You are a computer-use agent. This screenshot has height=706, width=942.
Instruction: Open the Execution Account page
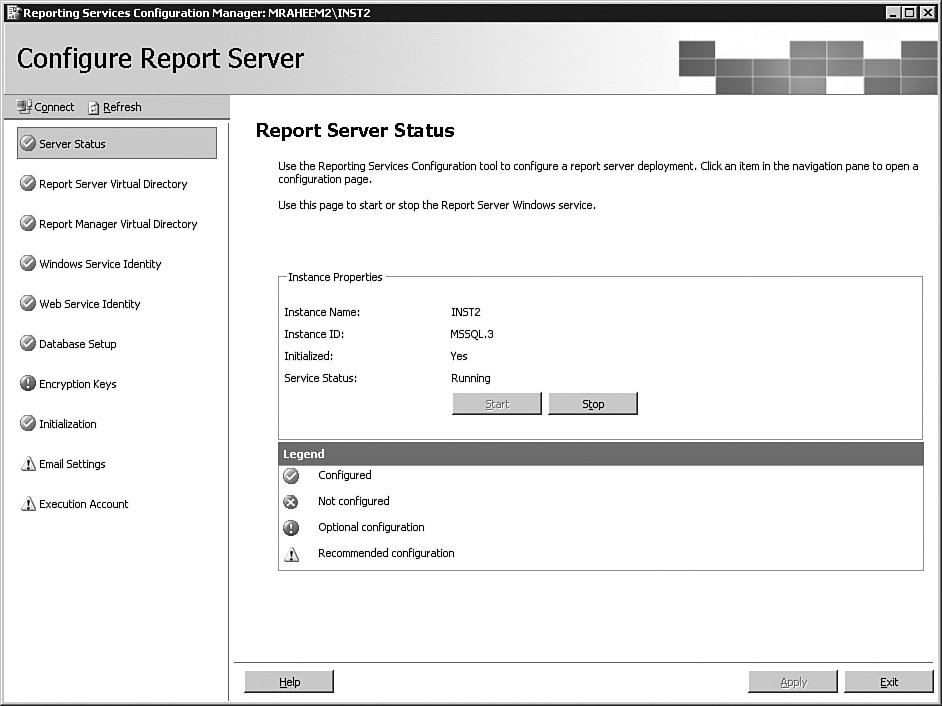(84, 504)
